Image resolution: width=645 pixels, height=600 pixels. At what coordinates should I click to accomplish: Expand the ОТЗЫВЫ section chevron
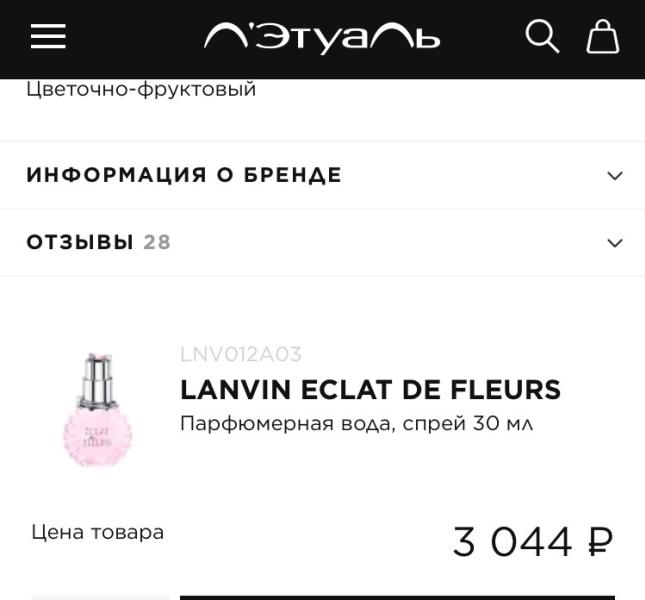click(614, 243)
